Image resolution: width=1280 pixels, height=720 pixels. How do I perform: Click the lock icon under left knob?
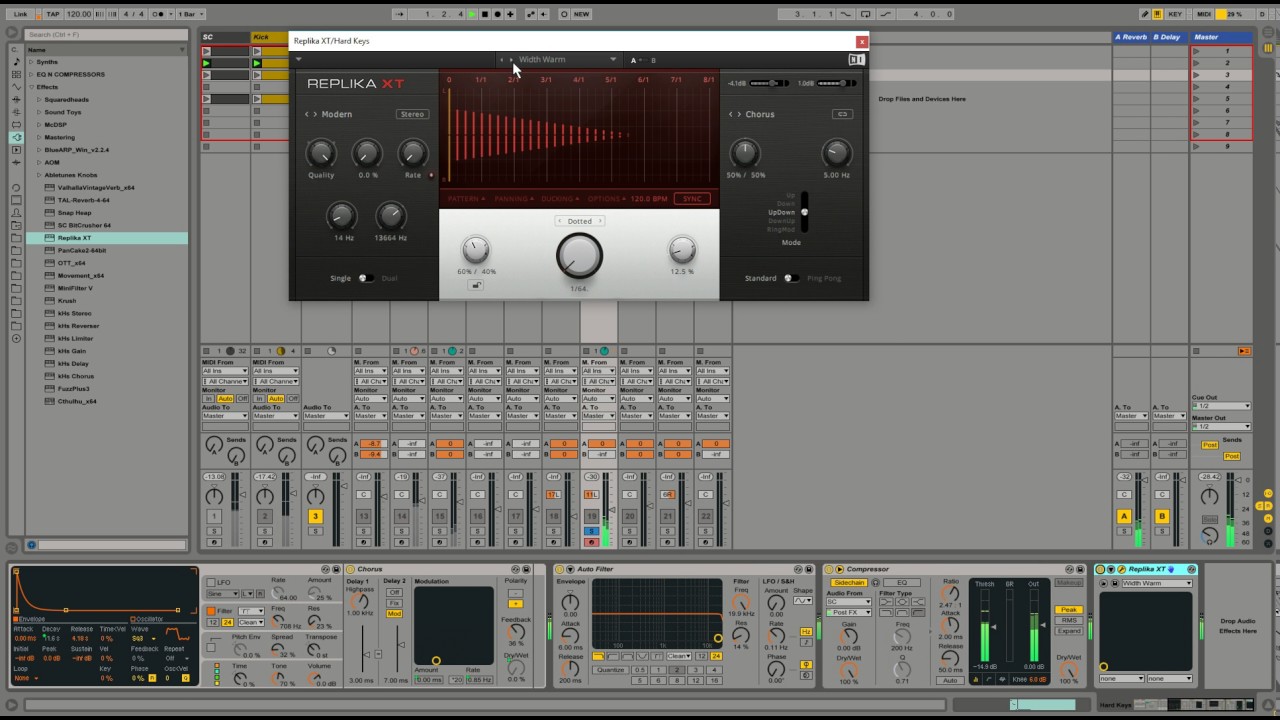476,285
